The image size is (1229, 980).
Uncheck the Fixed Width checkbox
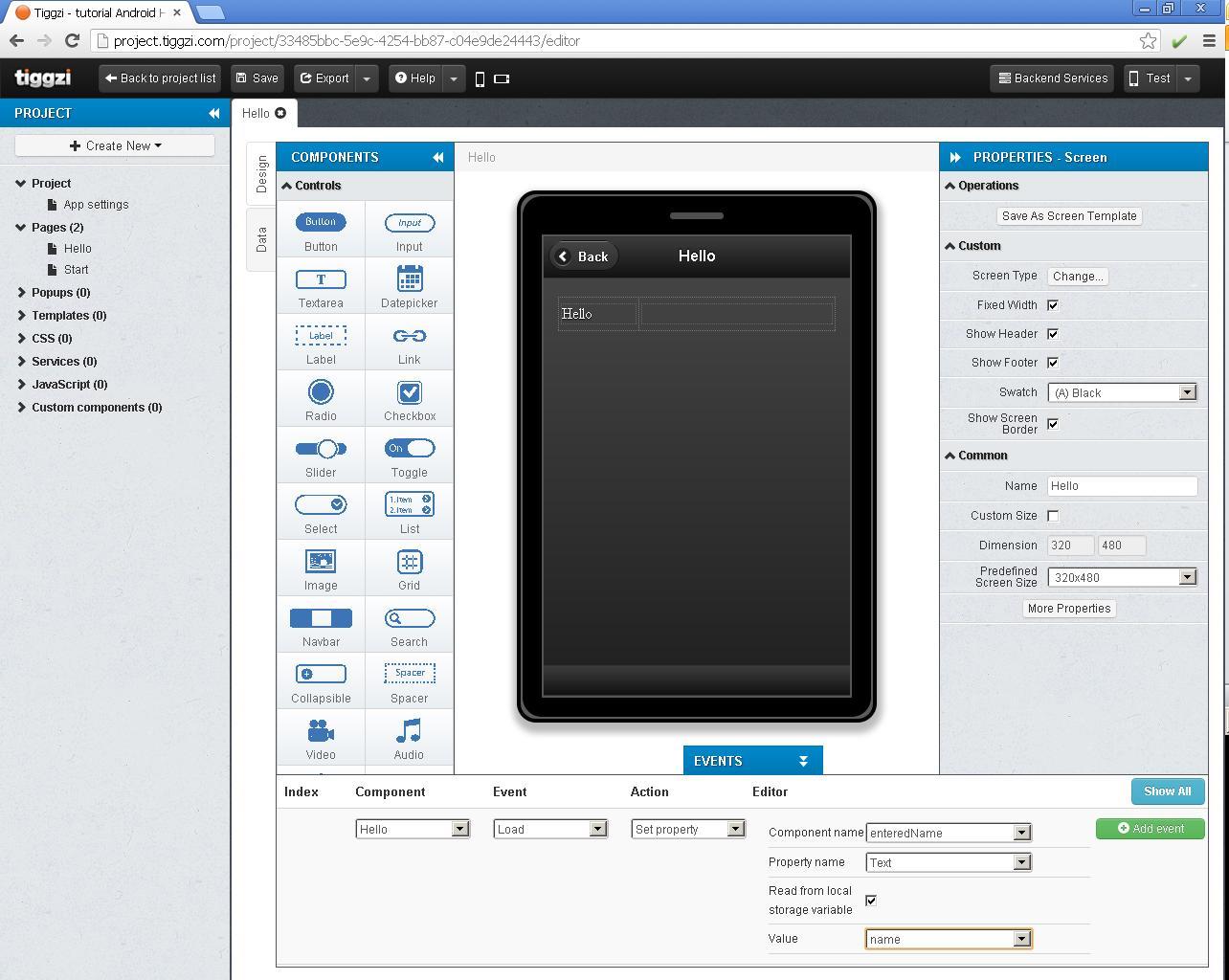pyautogui.click(x=1053, y=305)
